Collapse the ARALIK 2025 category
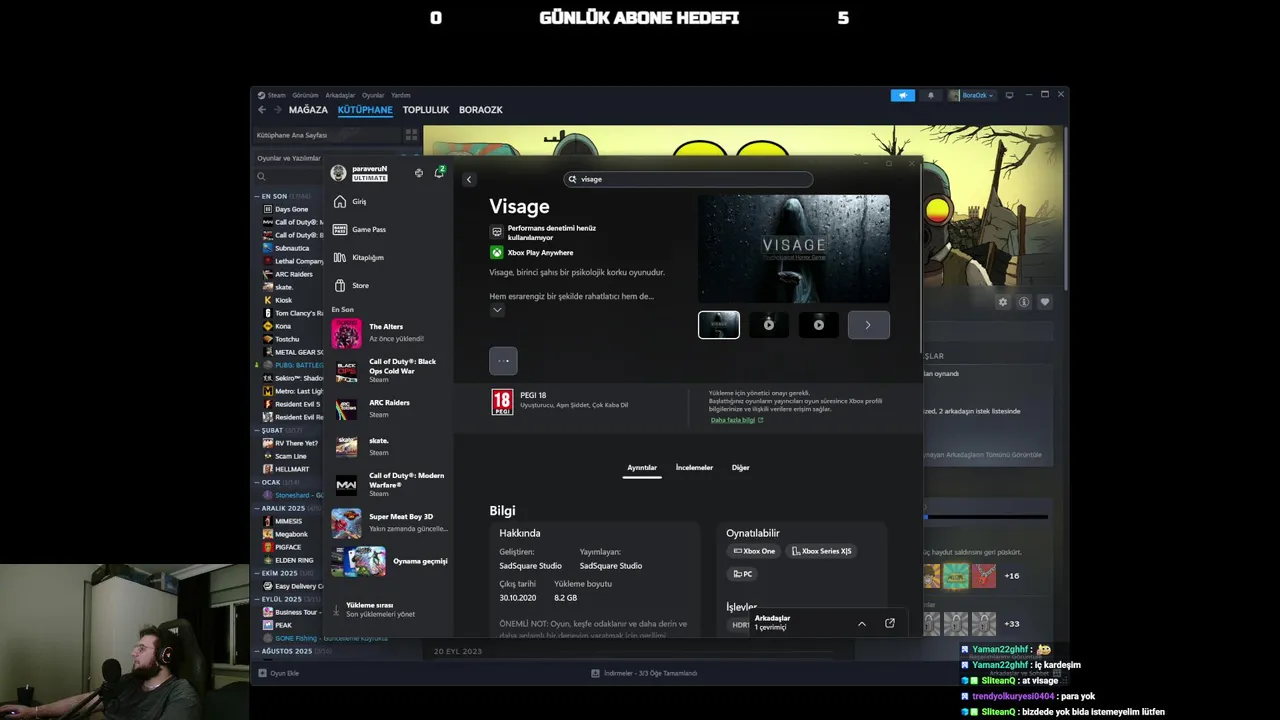 coord(257,508)
